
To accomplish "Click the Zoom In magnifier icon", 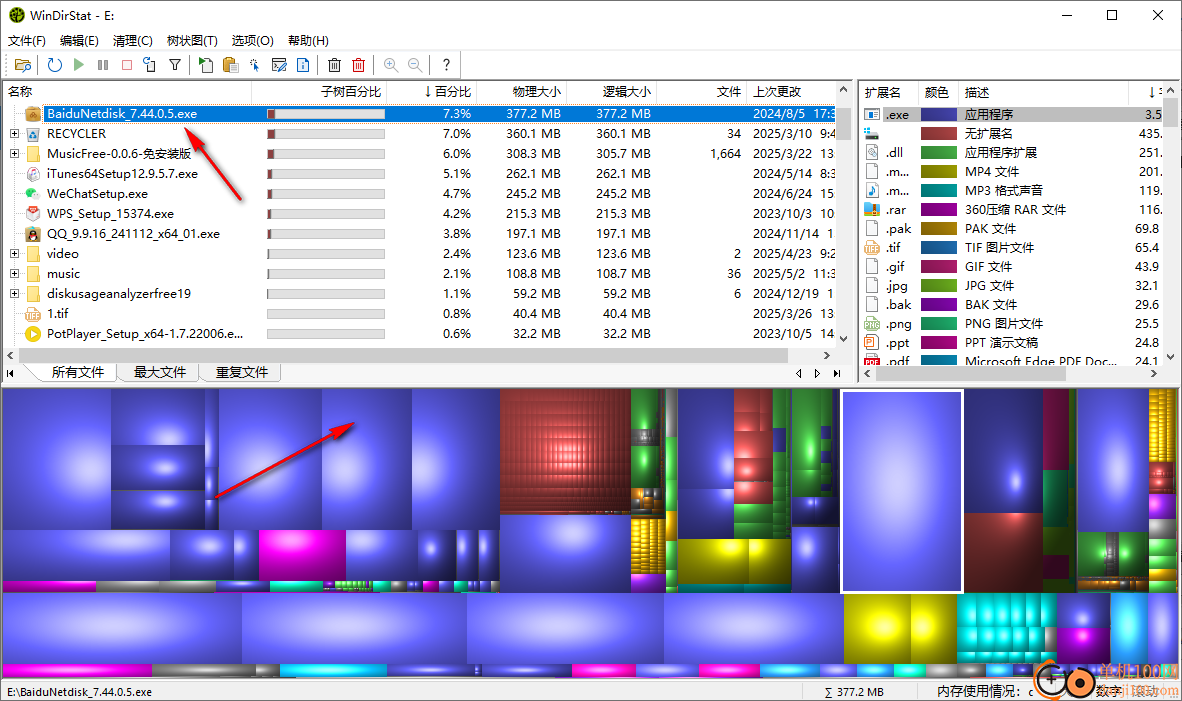I will point(390,65).
